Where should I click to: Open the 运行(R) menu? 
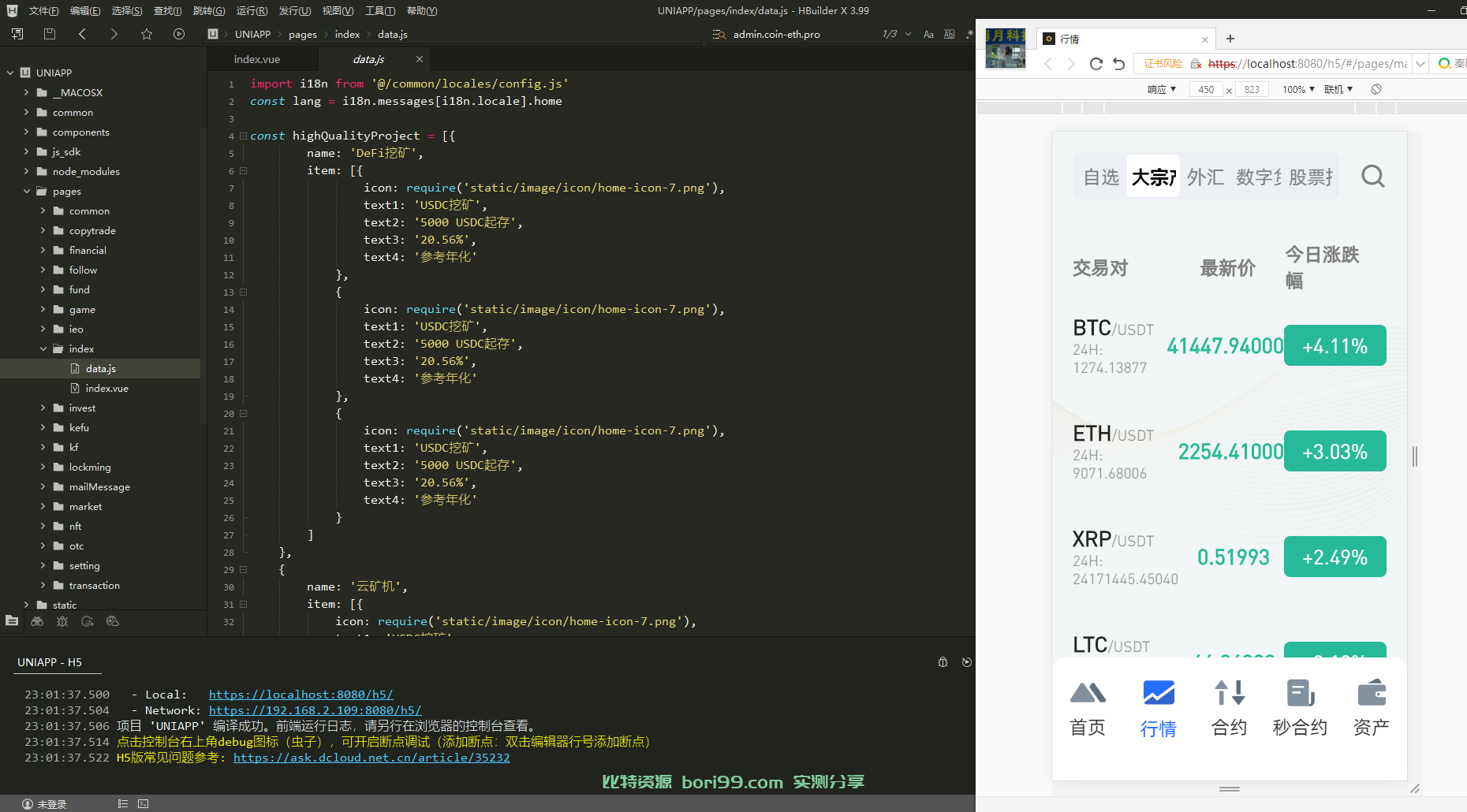tap(252, 10)
